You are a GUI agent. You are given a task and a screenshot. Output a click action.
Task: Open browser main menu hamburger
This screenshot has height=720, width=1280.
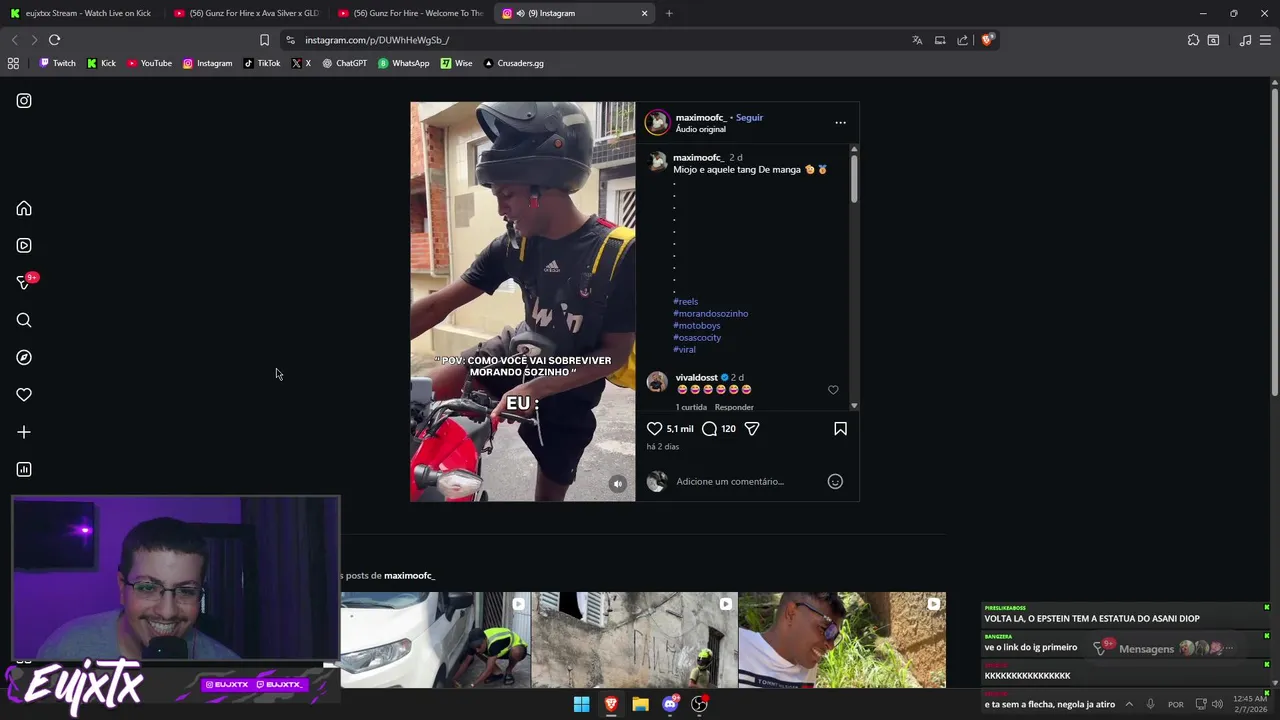tap(1265, 40)
